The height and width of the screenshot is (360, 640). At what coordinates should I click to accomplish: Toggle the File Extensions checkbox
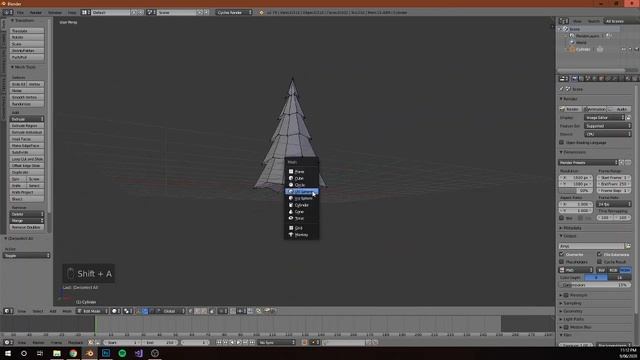tap(600, 254)
